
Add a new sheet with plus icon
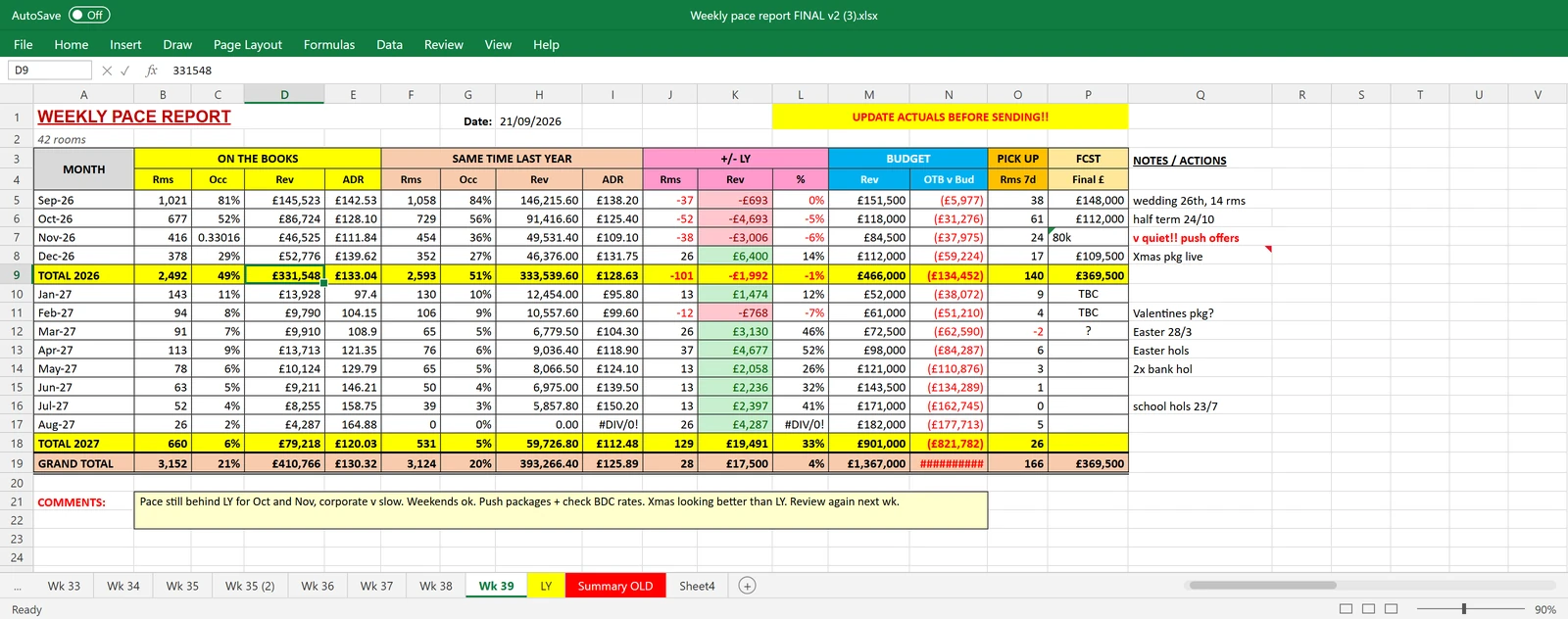coord(747,586)
